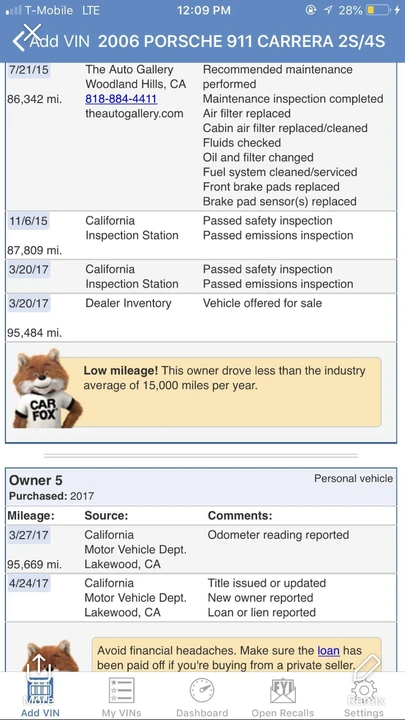Viewport: 405px width, 720px height.
Task: Tap the back chevron arrow
Action: pos(19,42)
